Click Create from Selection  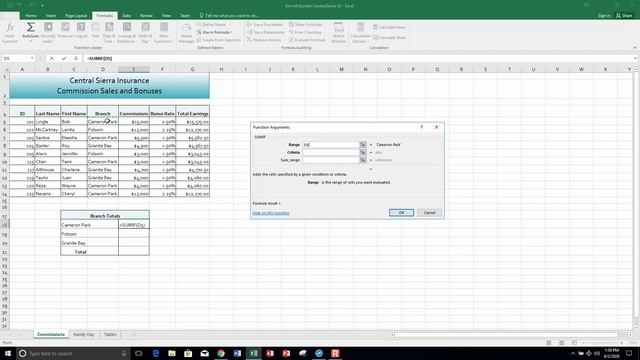pyautogui.click(x=219, y=40)
